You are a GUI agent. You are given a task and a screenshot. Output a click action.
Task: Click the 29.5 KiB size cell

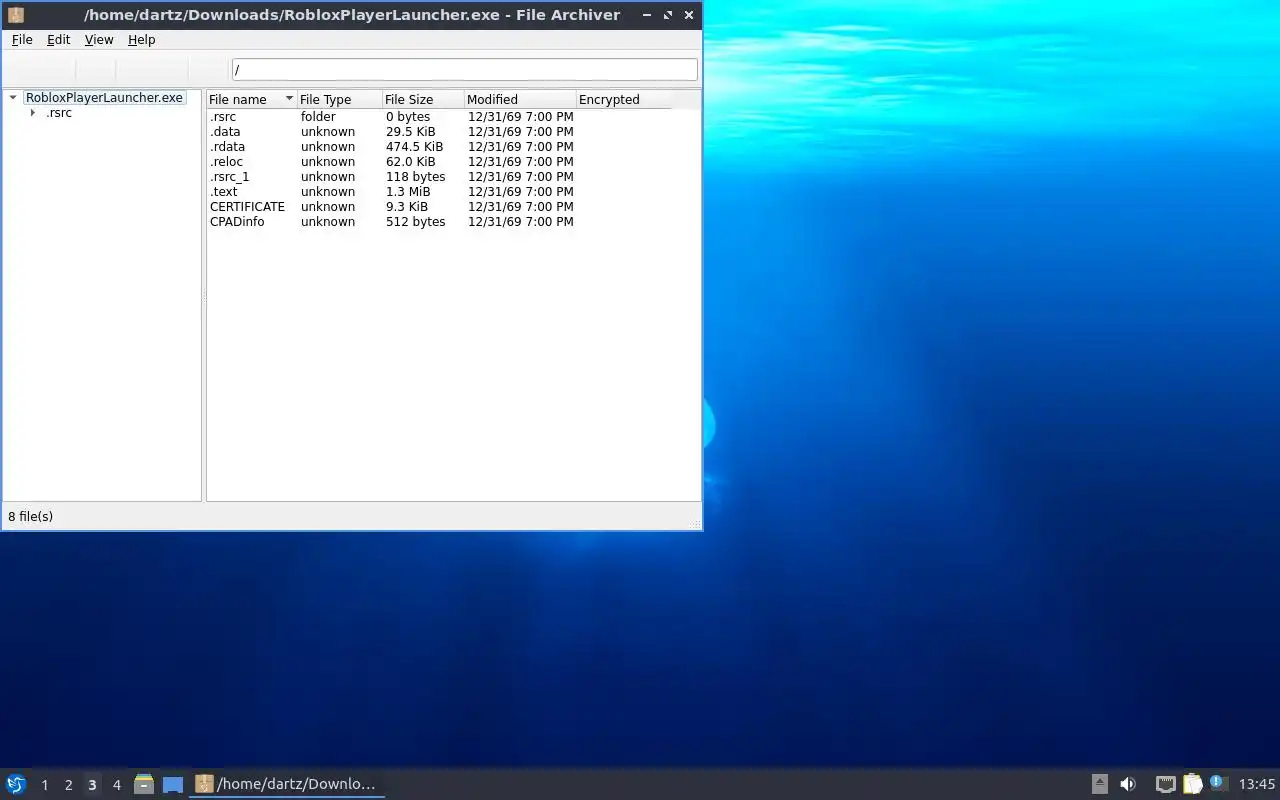coord(411,132)
